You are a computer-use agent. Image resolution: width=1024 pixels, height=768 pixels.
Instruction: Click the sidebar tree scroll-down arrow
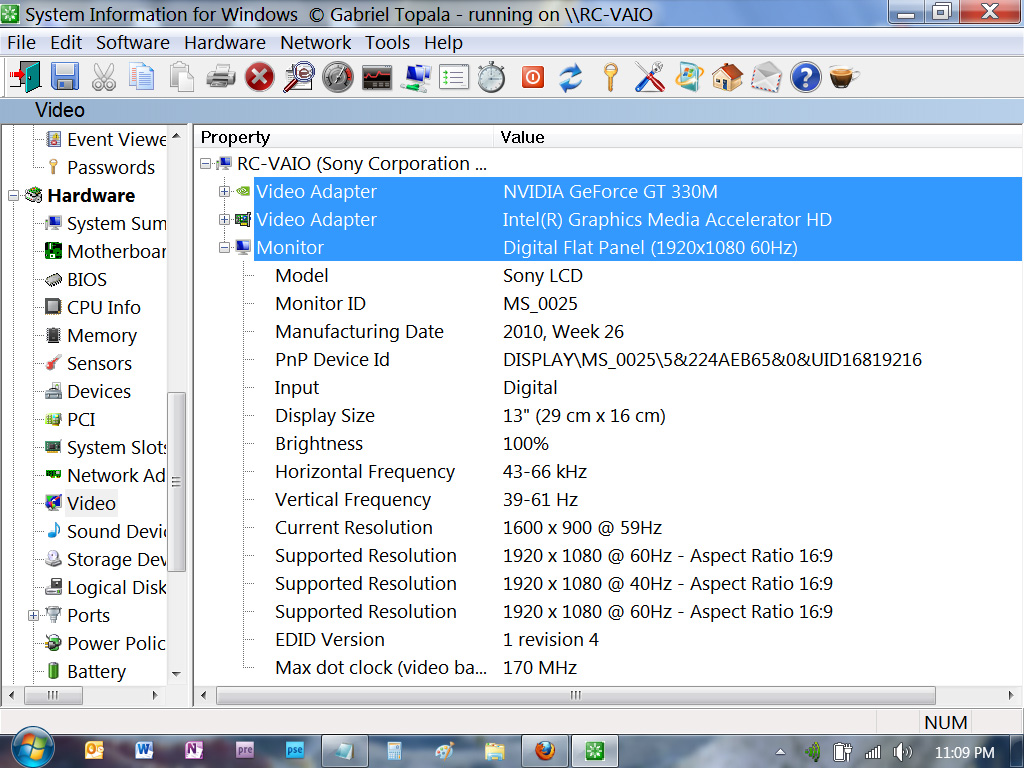point(176,673)
